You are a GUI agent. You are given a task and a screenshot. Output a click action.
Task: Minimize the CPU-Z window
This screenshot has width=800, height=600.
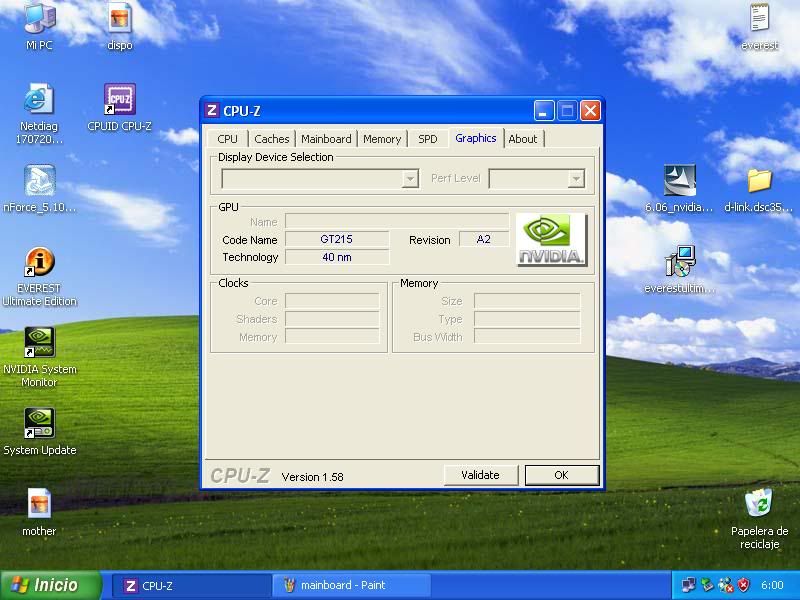(544, 110)
